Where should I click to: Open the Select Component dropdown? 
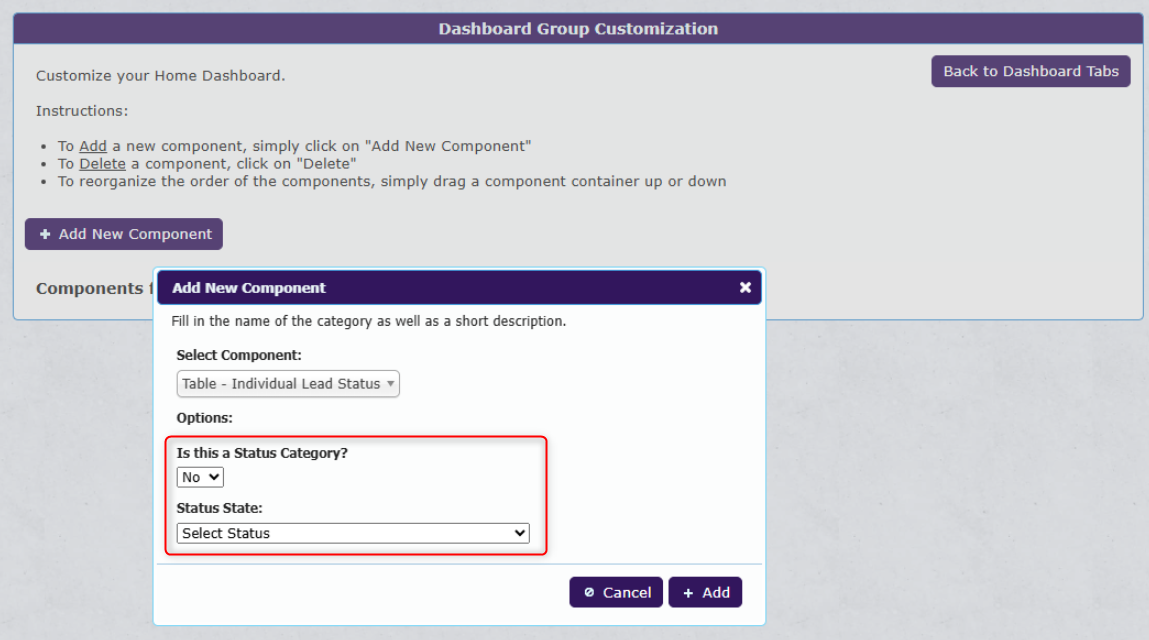(x=288, y=384)
